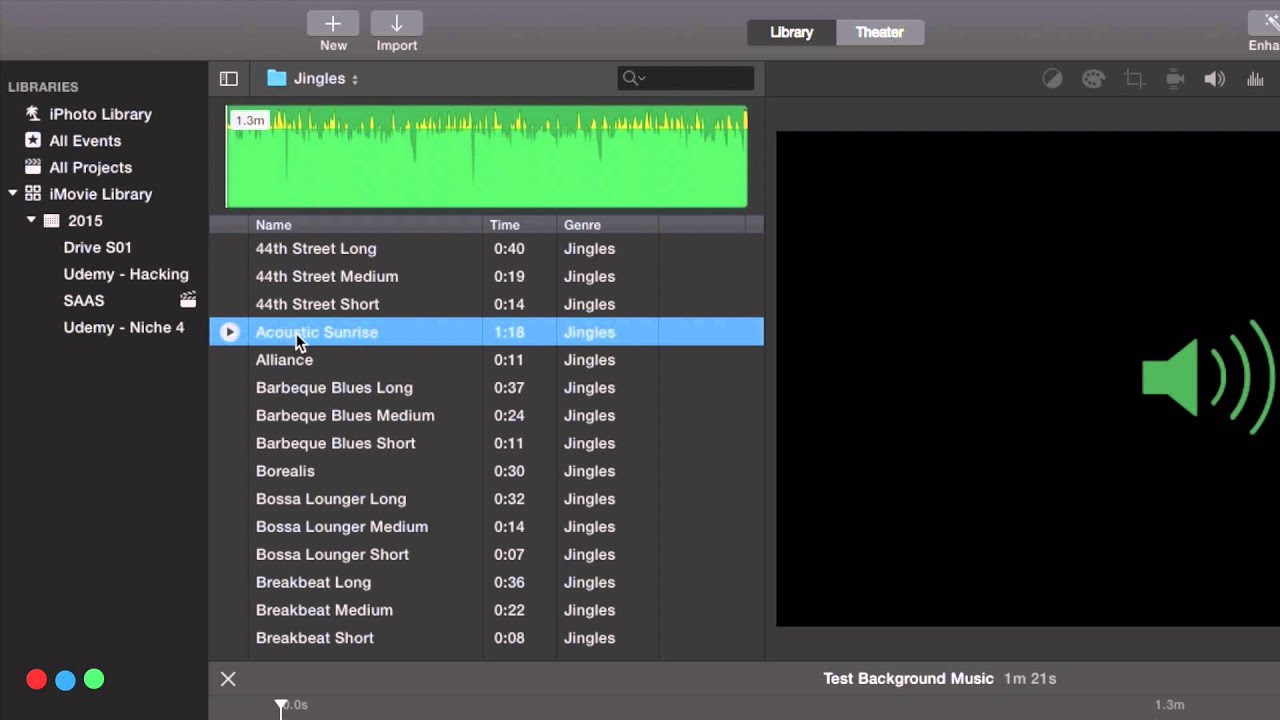This screenshot has height=720, width=1280.
Task: Click the blue dot button
Action: [x=65, y=680]
